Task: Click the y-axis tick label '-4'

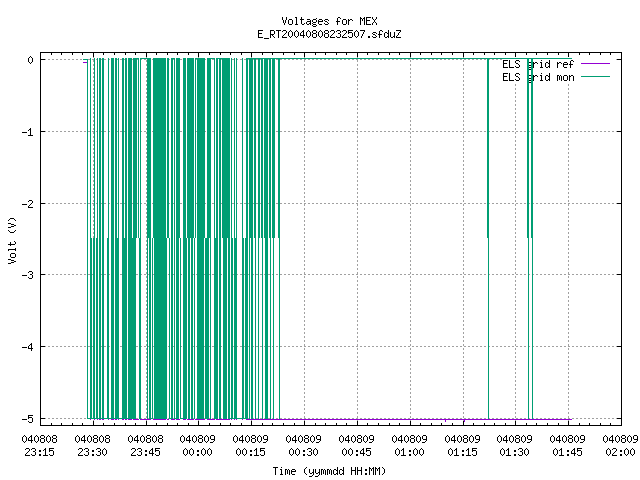Action: [28, 347]
